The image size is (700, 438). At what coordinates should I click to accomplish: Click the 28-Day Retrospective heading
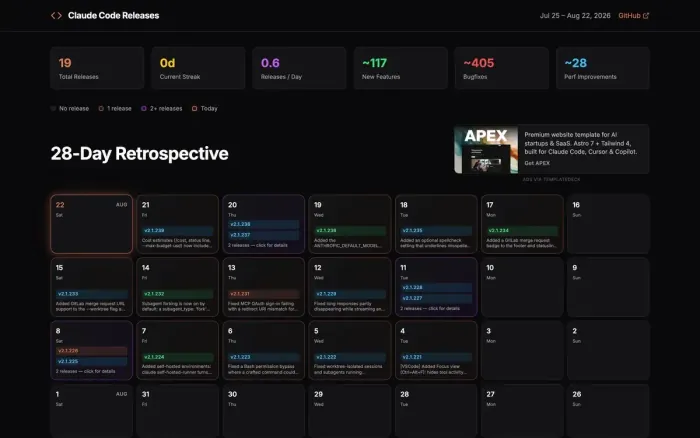point(139,154)
